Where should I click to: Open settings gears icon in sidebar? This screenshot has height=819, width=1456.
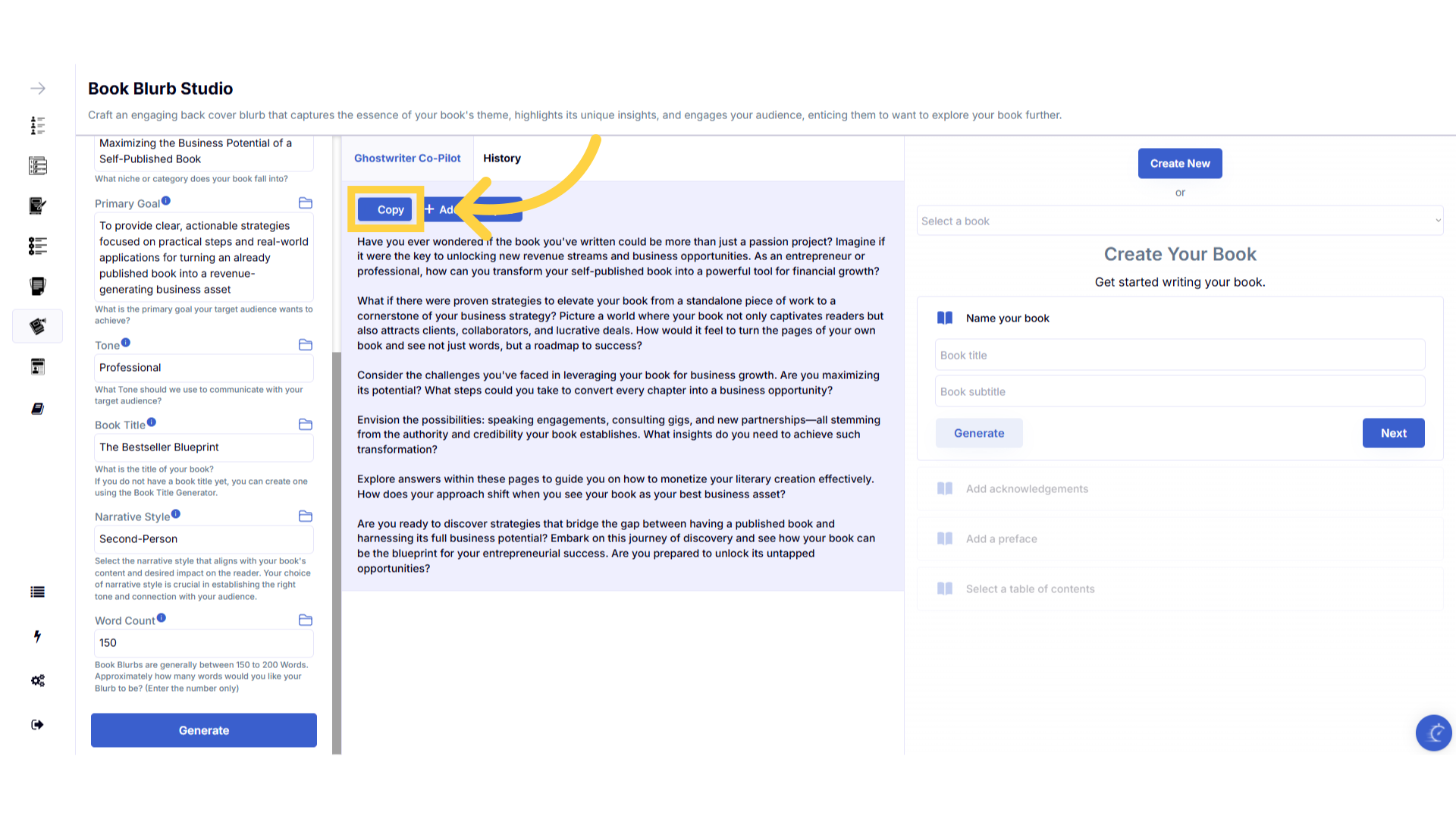38,680
